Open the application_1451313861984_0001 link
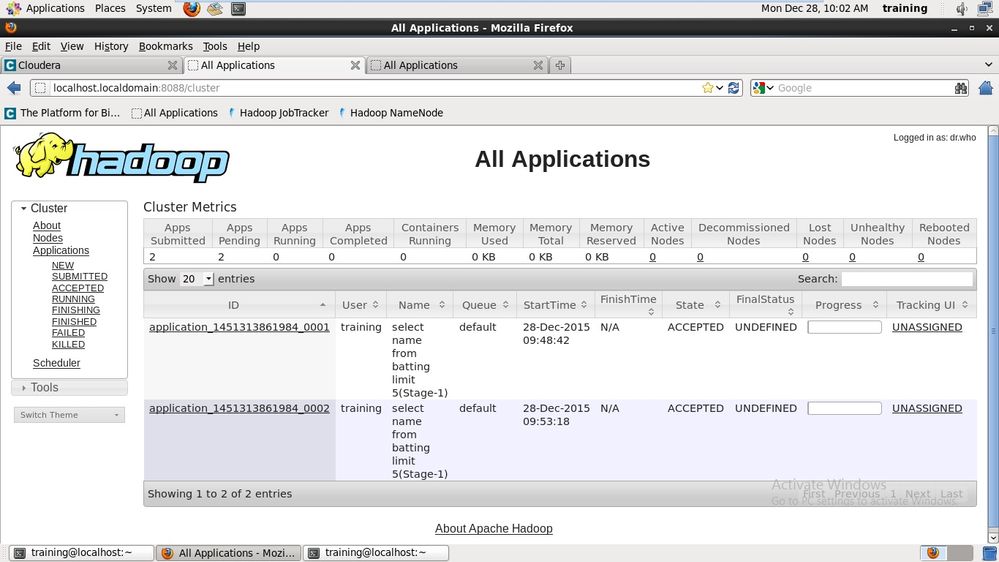 pyautogui.click(x=239, y=328)
